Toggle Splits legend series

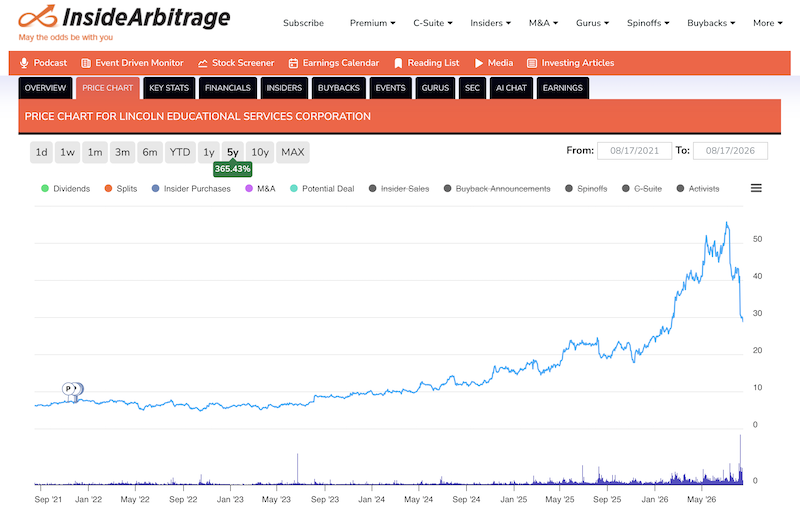point(121,189)
